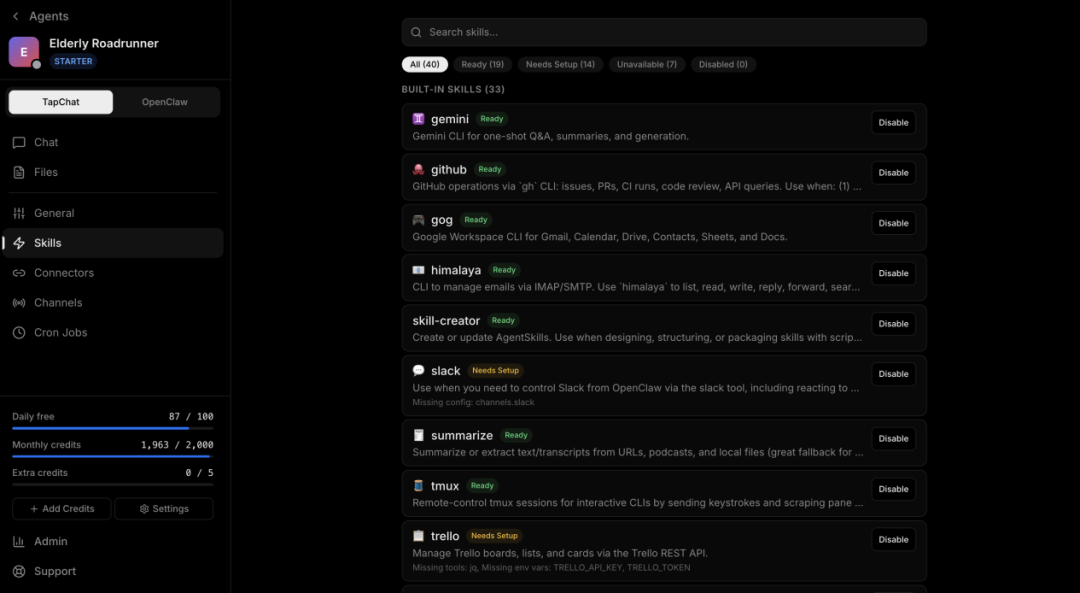Viewport: 1080px width, 593px height.
Task: Click the 'Missing config: channels.slack' text
Action: [x=473, y=402]
